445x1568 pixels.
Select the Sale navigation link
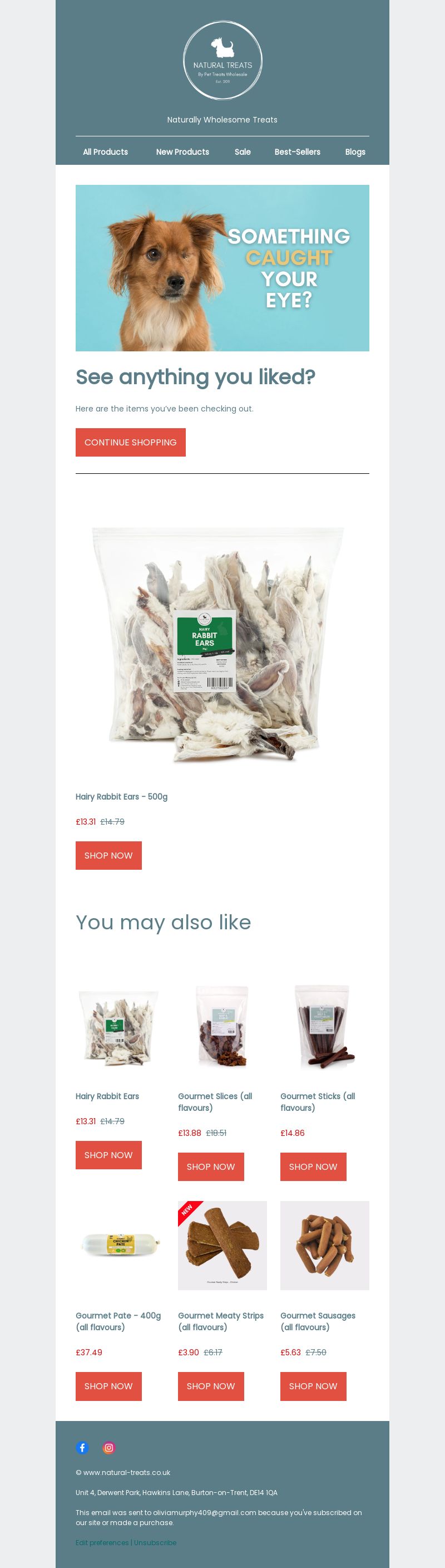click(243, 151)
